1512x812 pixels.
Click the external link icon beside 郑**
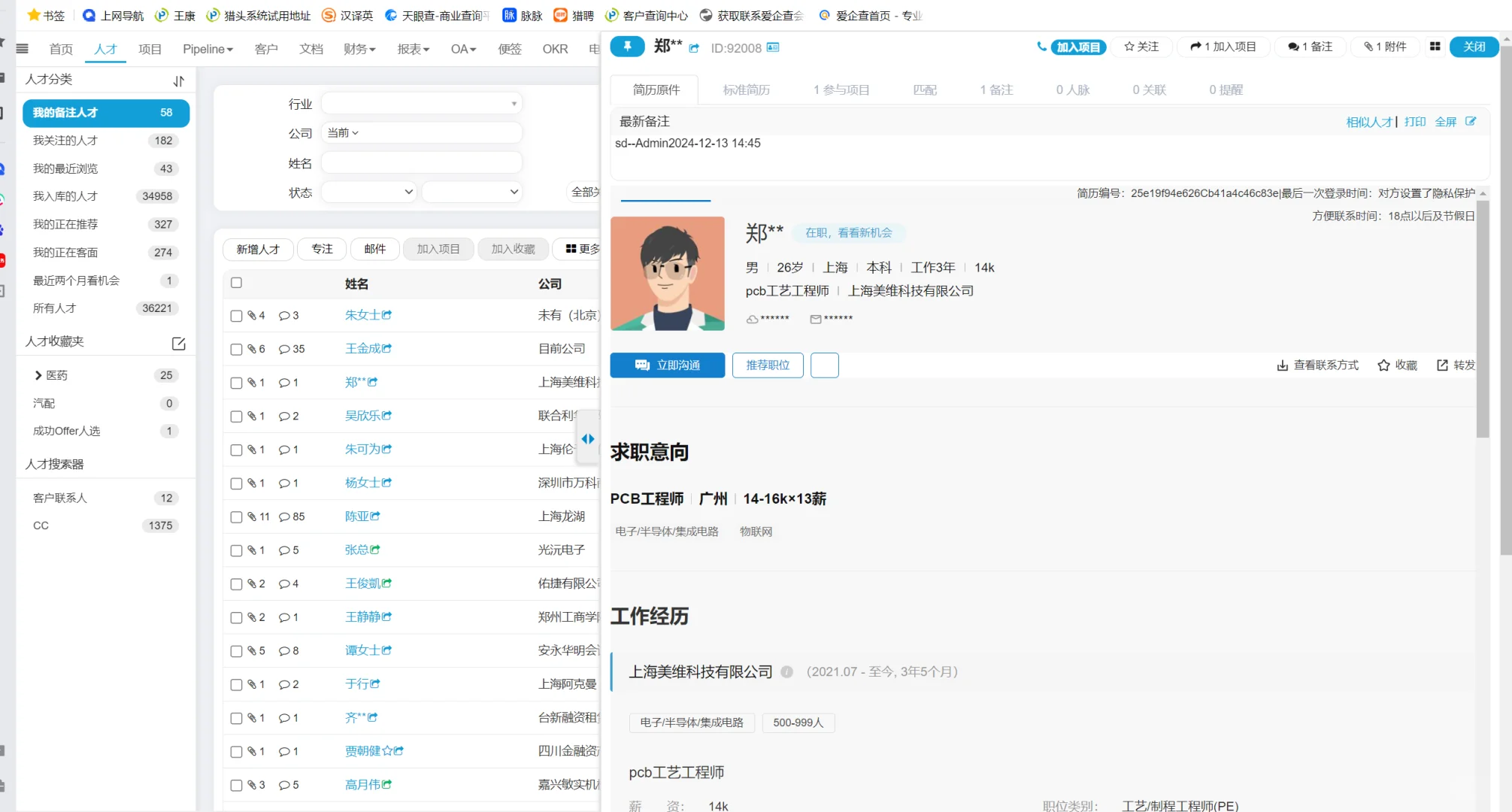[x=694, y=47]
